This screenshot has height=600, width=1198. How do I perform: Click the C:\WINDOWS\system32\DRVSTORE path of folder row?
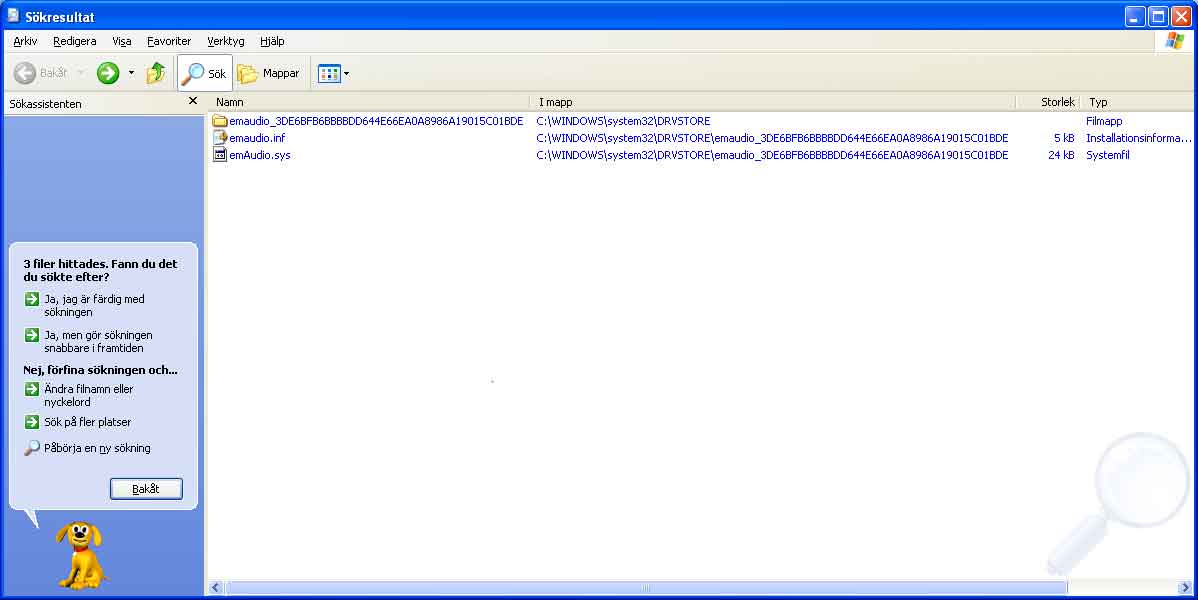point(623,121)
